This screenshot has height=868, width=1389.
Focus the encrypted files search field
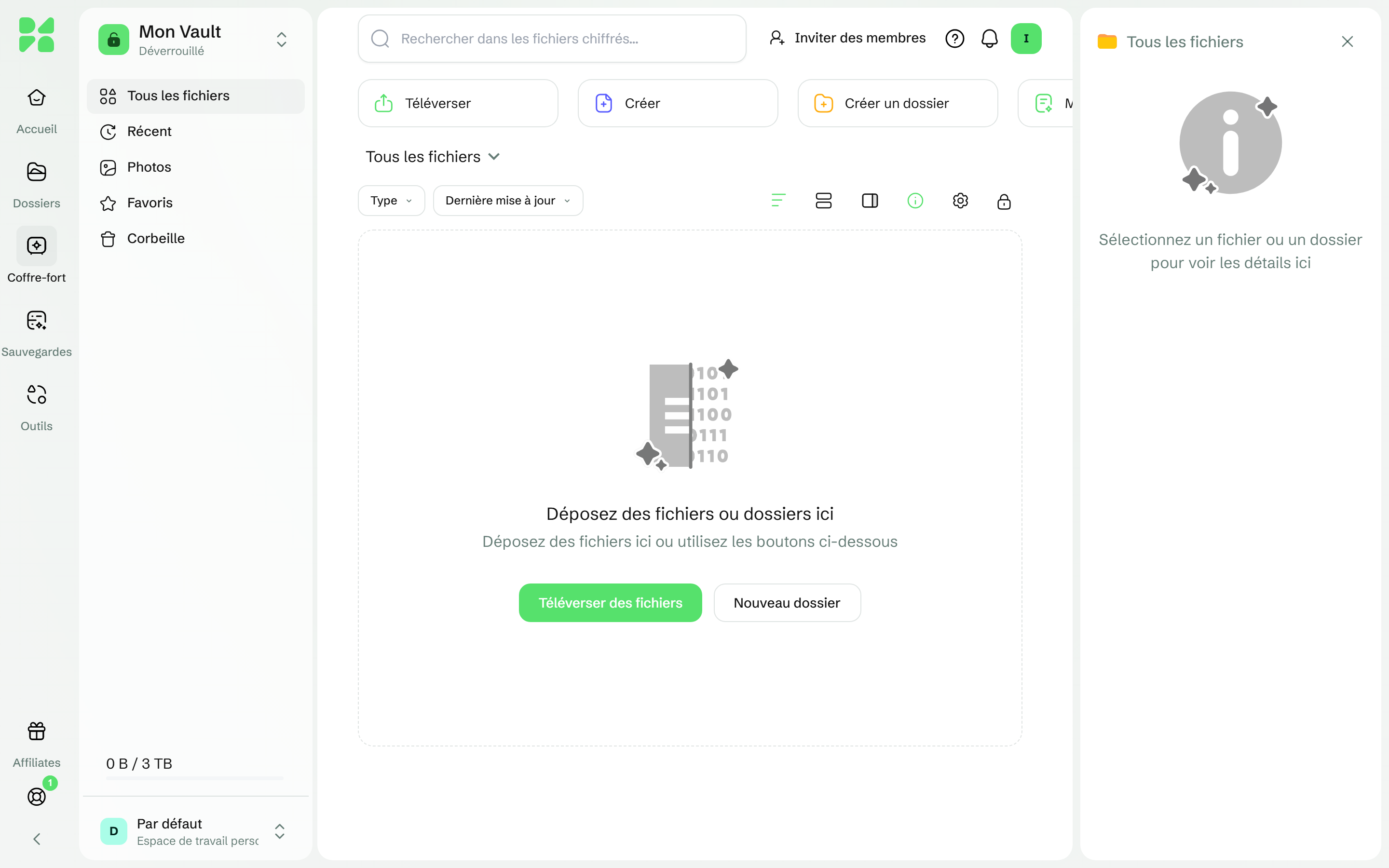pyautogui.click(x=552, y=39)
